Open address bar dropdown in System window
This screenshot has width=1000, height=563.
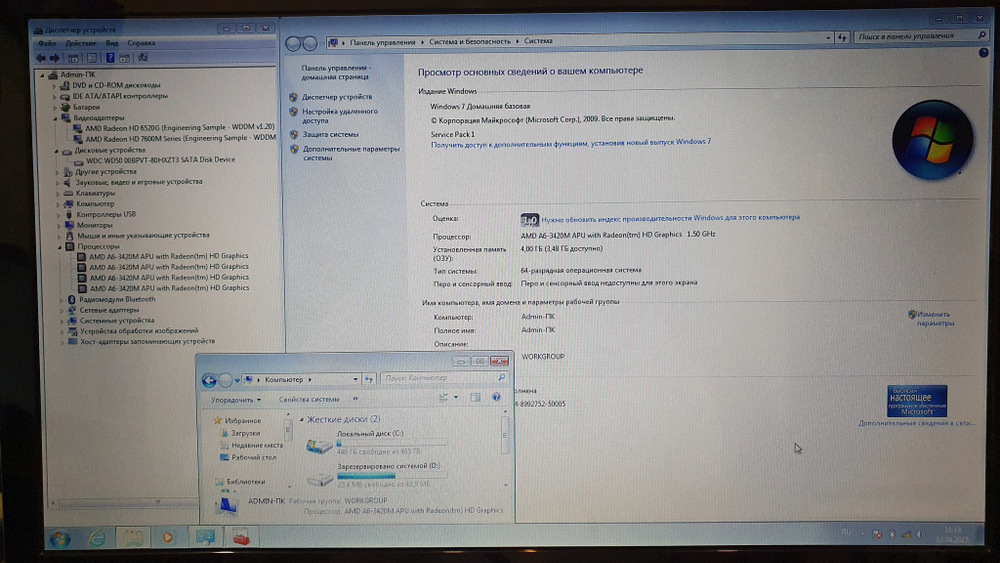828,38
